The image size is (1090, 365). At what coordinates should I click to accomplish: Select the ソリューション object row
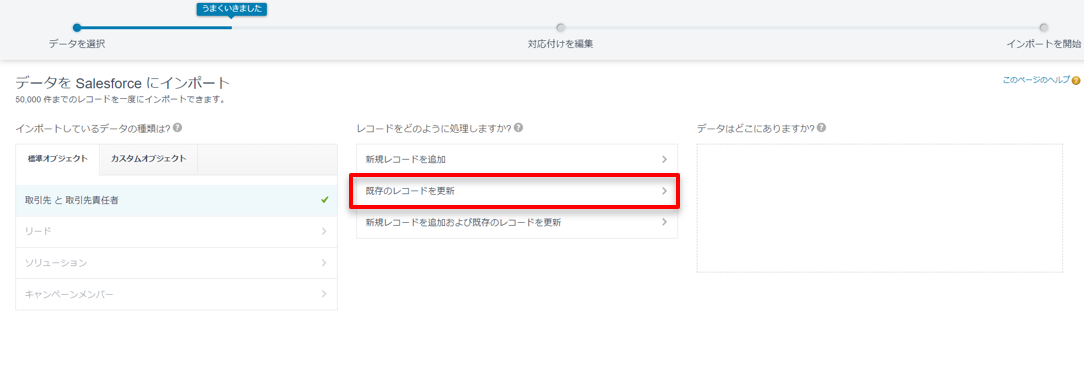click(x=177, y=263)
